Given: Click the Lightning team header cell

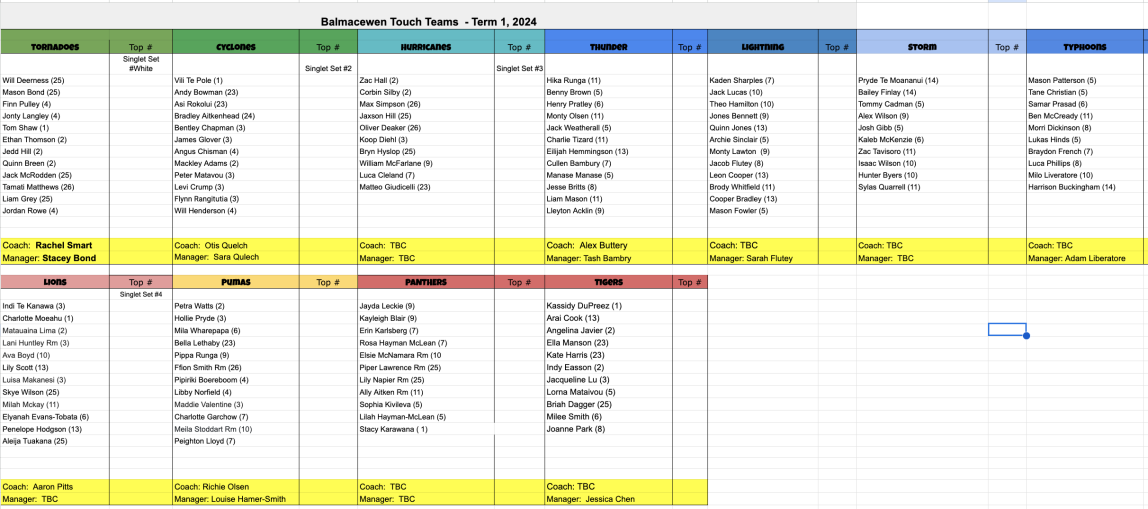Looking at the screenshot, I should tap(763, 47).
